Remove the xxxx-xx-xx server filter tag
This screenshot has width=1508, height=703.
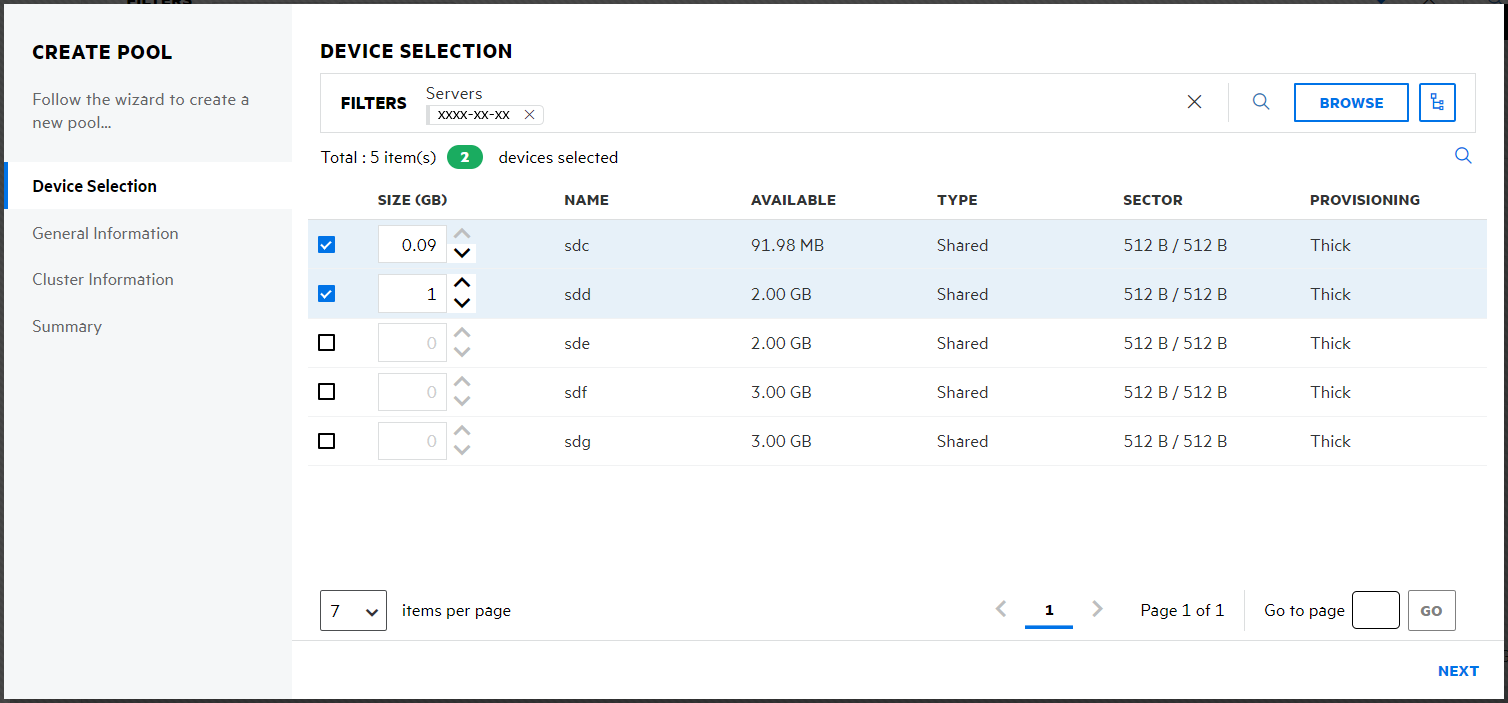529,114
